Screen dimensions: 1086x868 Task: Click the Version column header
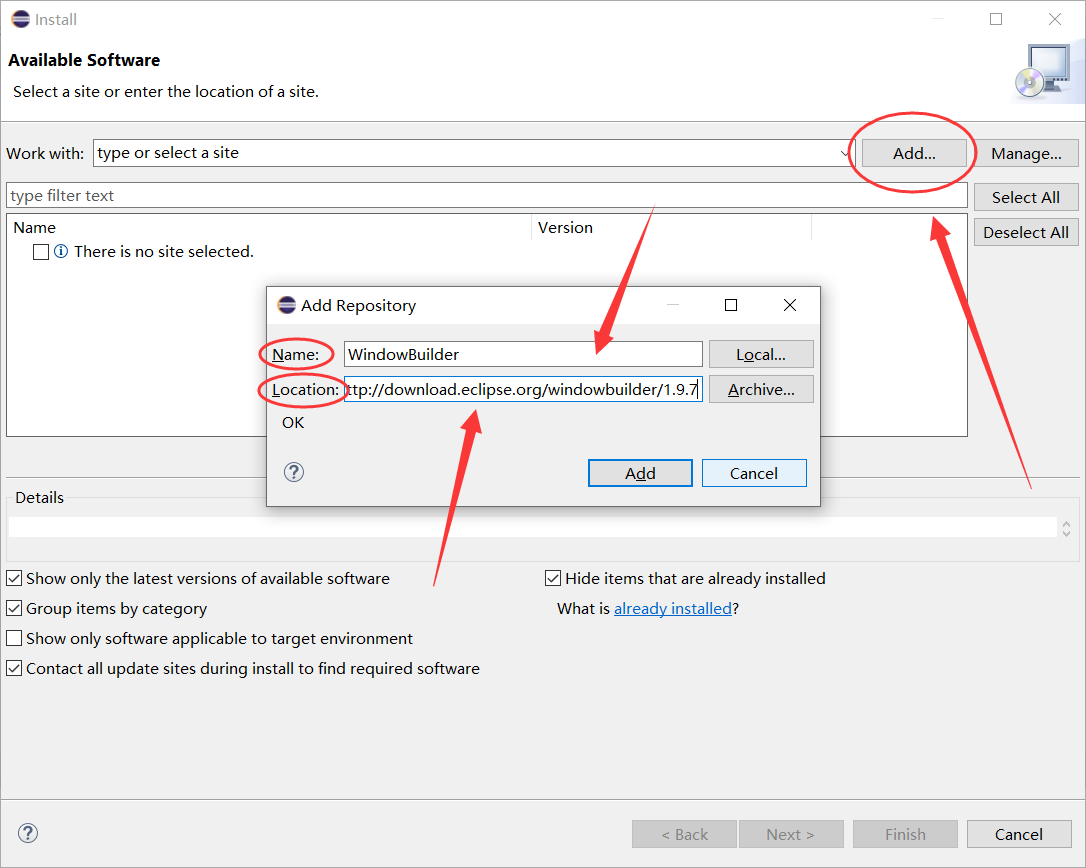tap(671, 228)
